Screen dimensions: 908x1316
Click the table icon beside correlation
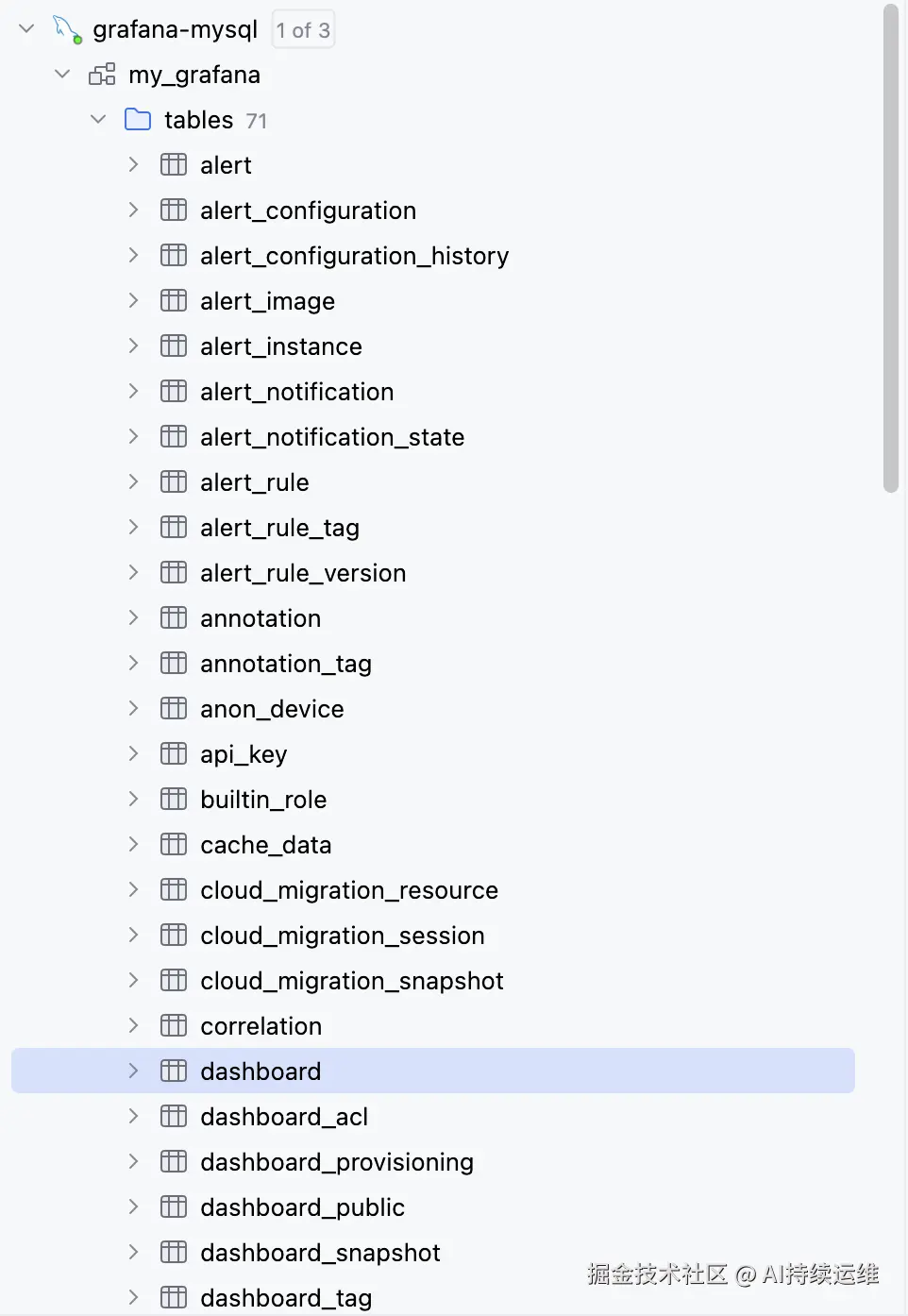(173, 1025)
